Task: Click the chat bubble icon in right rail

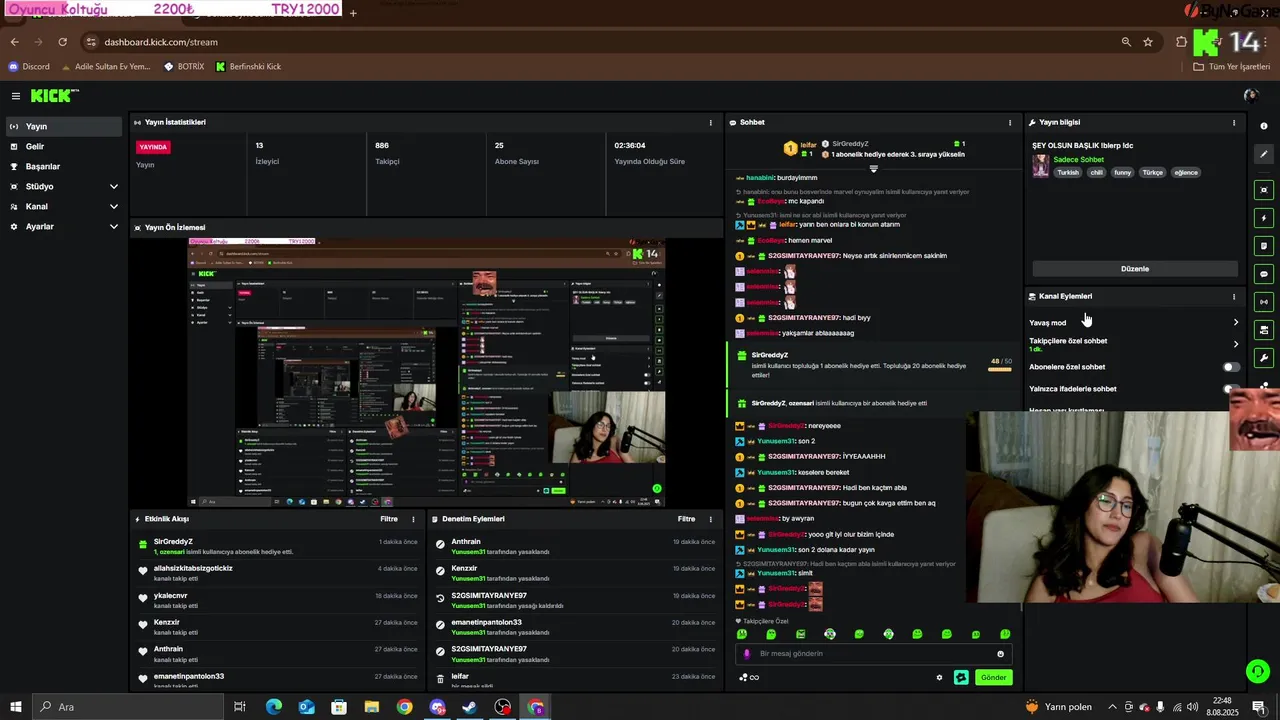Action: click(x=1264, y=274)
